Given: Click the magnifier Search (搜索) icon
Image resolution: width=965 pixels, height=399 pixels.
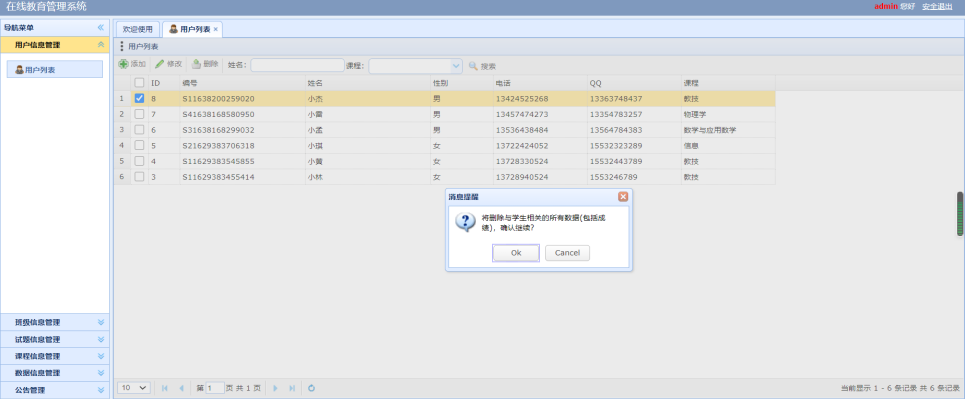Looking at the screenshot, I should 473,66.
